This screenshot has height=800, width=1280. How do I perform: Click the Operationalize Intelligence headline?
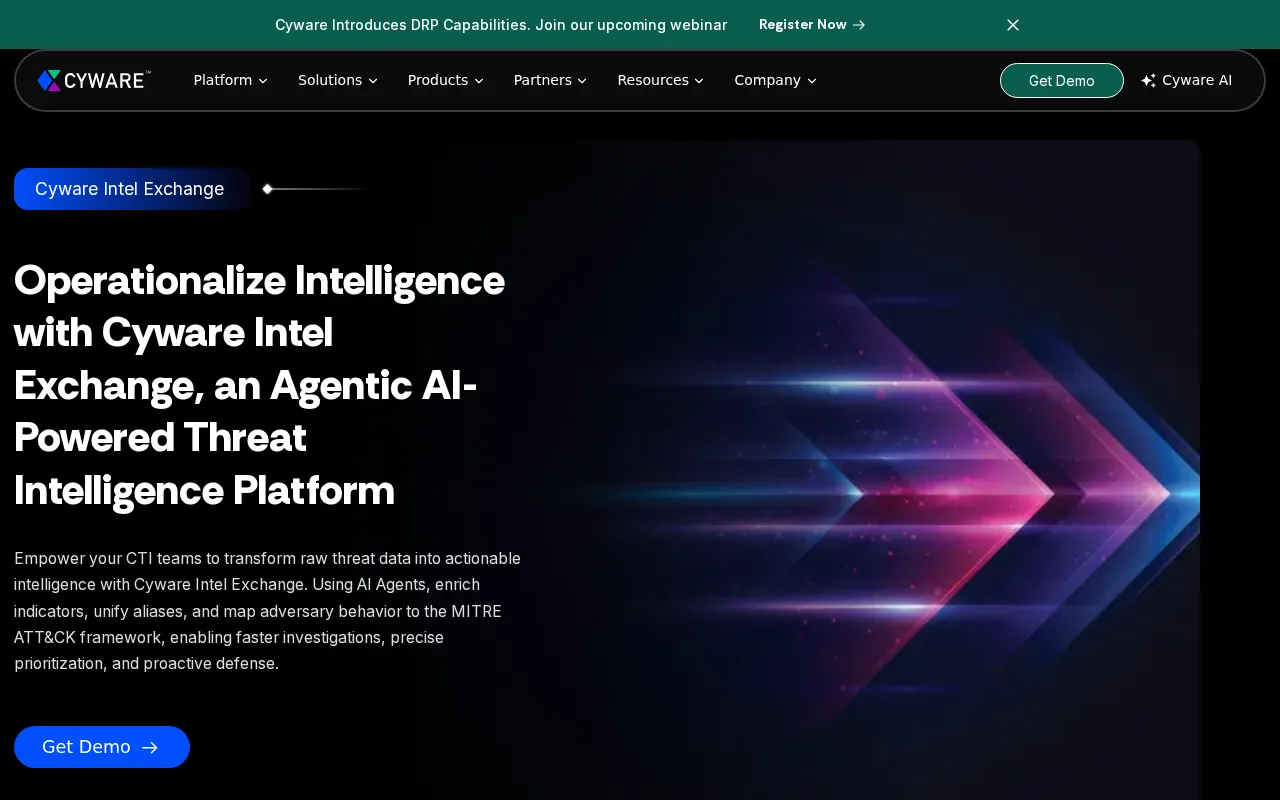(x=260, y=385)
